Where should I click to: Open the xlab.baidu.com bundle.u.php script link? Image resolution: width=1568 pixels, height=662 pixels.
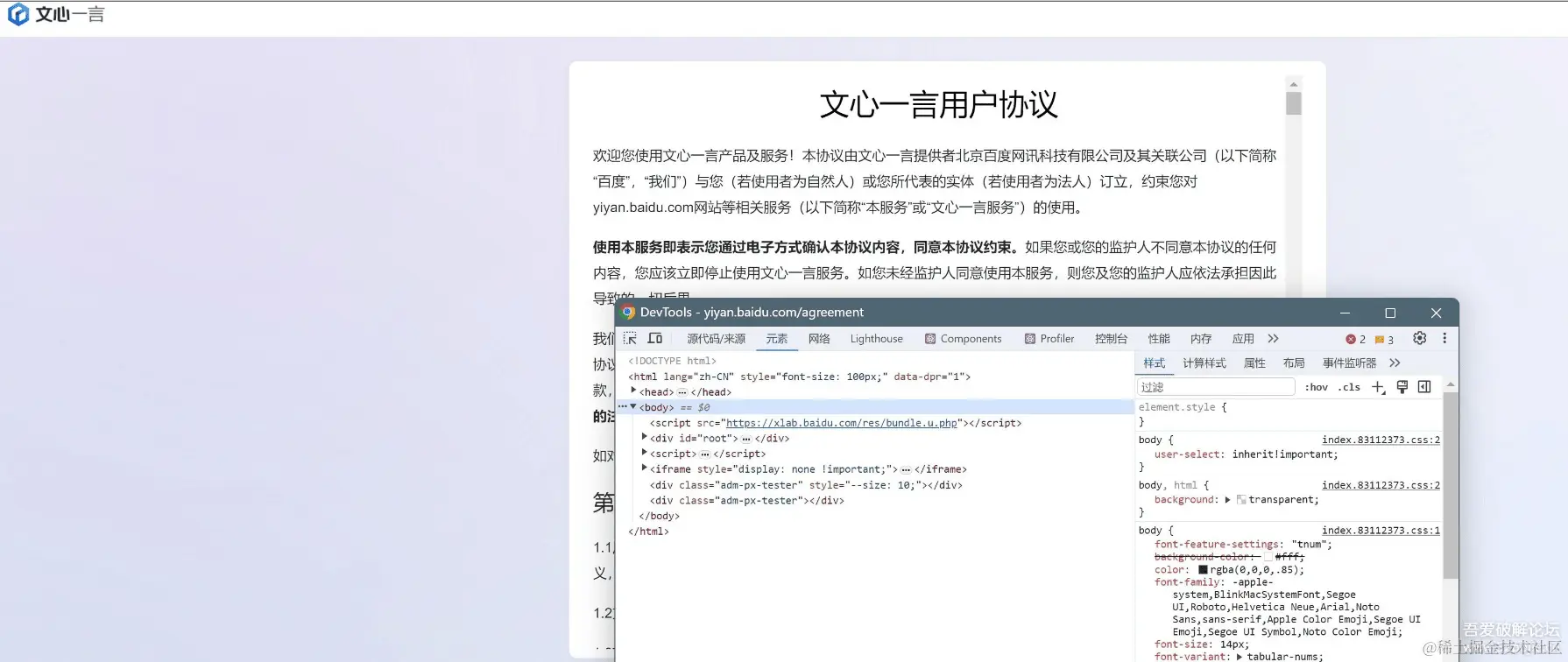[842, 423]
